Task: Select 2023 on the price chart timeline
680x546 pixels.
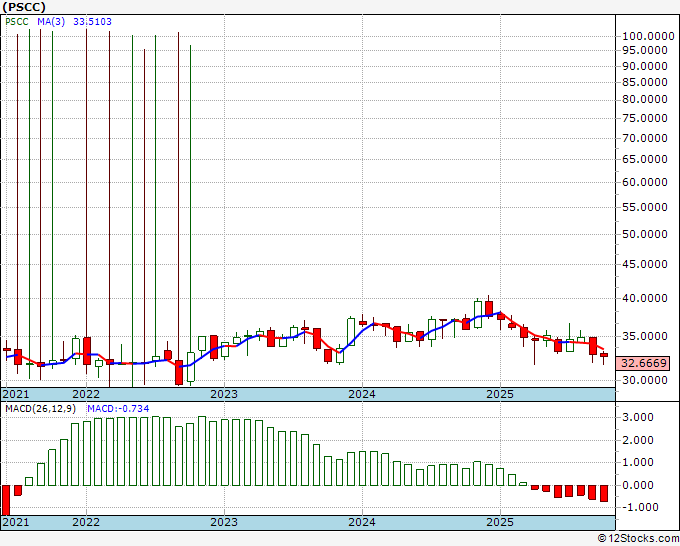Action: point(223,395)
